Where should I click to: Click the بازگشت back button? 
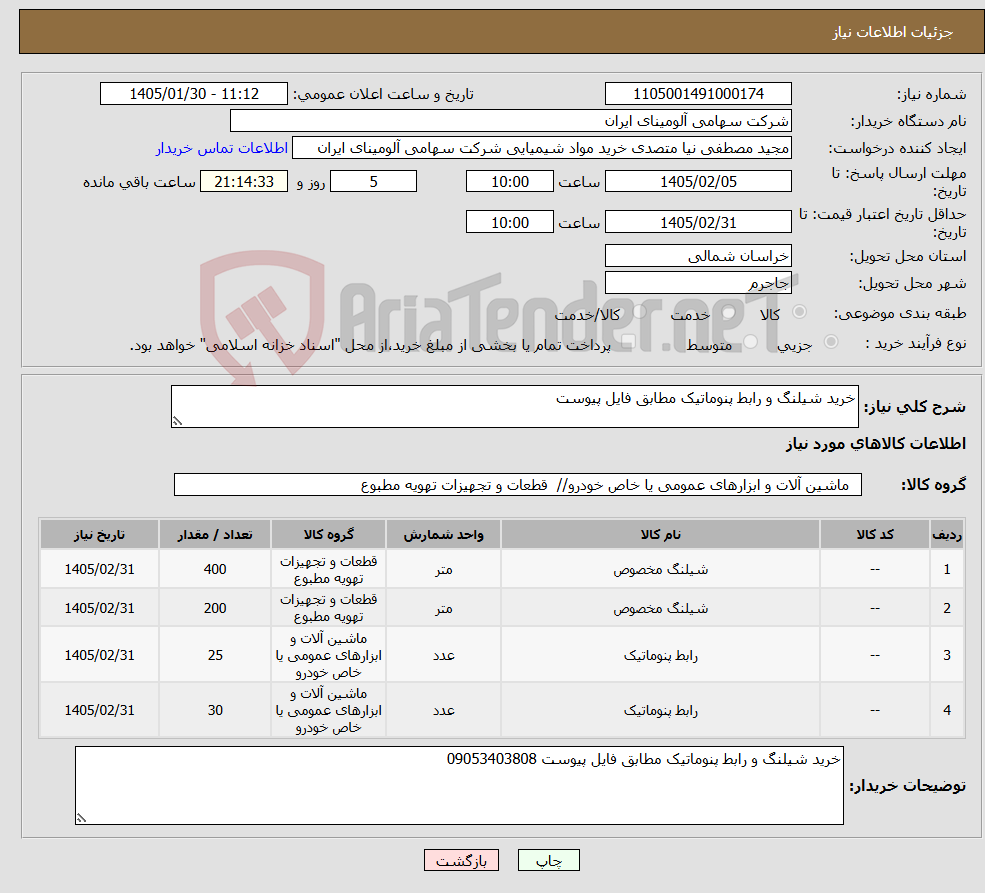461,860
